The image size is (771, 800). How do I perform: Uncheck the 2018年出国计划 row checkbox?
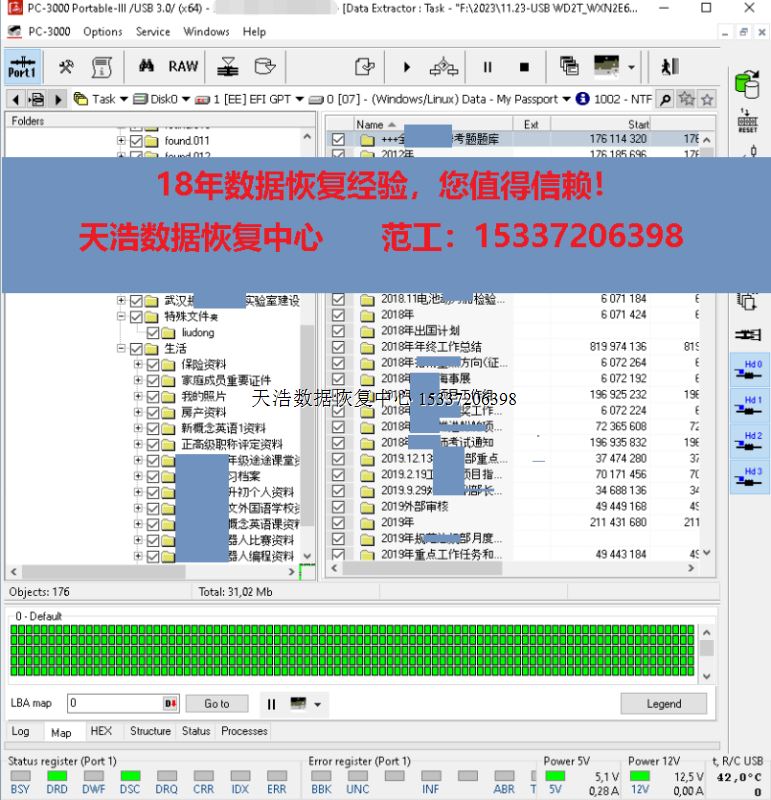click(339, 331)
